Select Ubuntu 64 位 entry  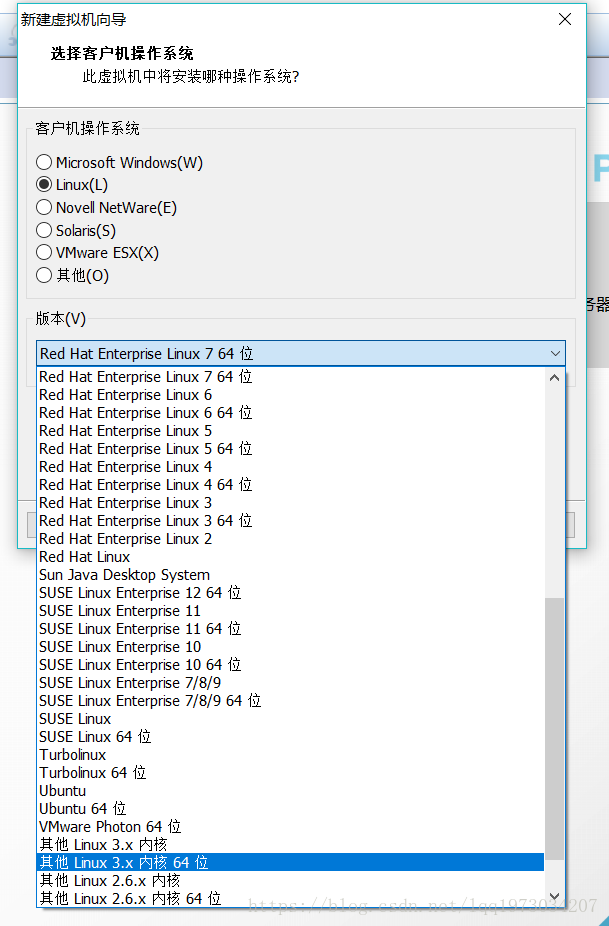290,809
